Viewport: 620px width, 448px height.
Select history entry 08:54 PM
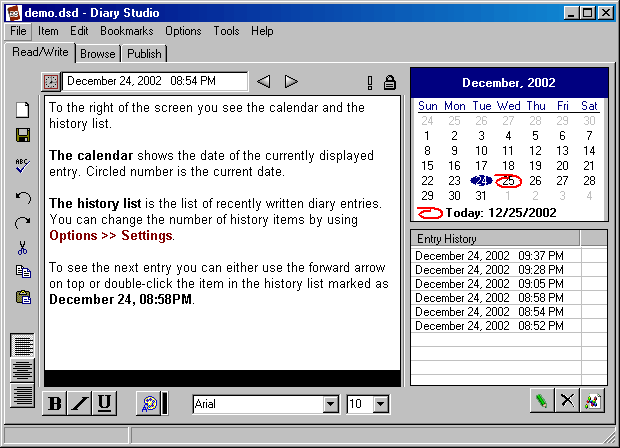pyautogui.click(x=496, y=312)
